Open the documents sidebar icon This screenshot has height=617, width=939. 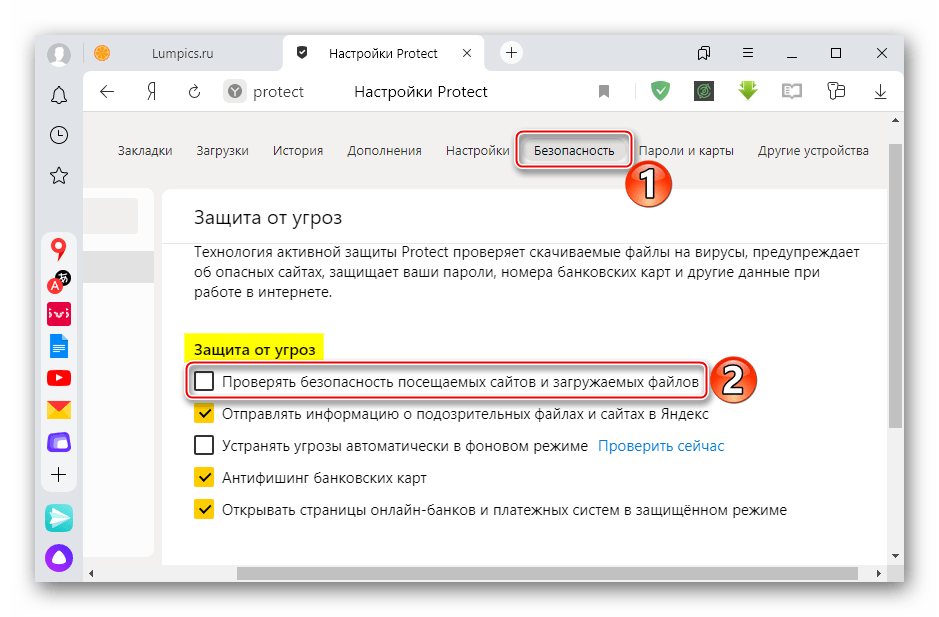click(x=59, y=346)
